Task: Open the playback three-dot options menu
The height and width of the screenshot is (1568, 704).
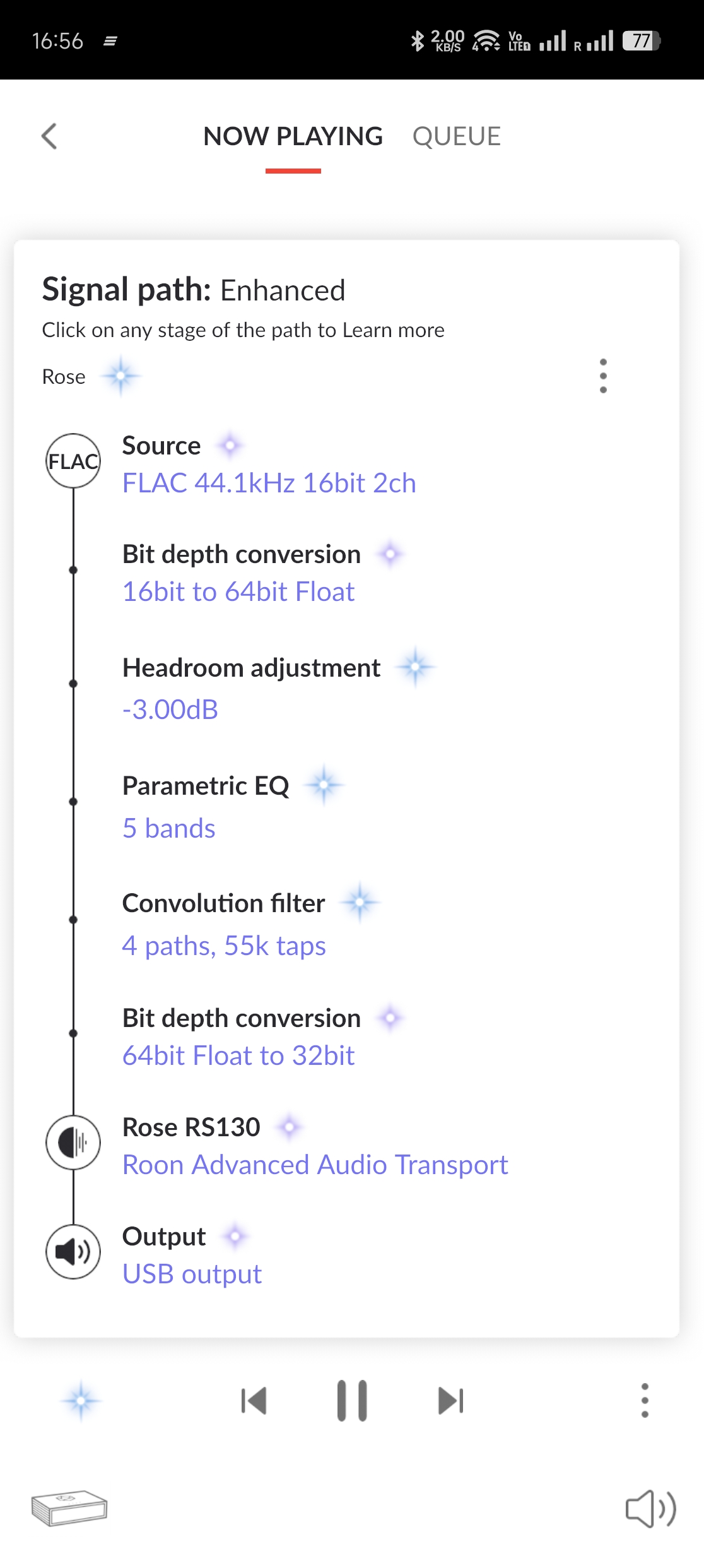Action: [645, 1401]
